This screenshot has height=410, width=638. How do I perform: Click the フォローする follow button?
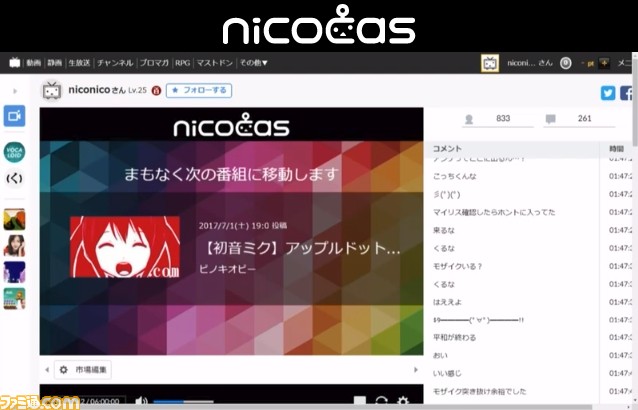click(x=199, y=90)
